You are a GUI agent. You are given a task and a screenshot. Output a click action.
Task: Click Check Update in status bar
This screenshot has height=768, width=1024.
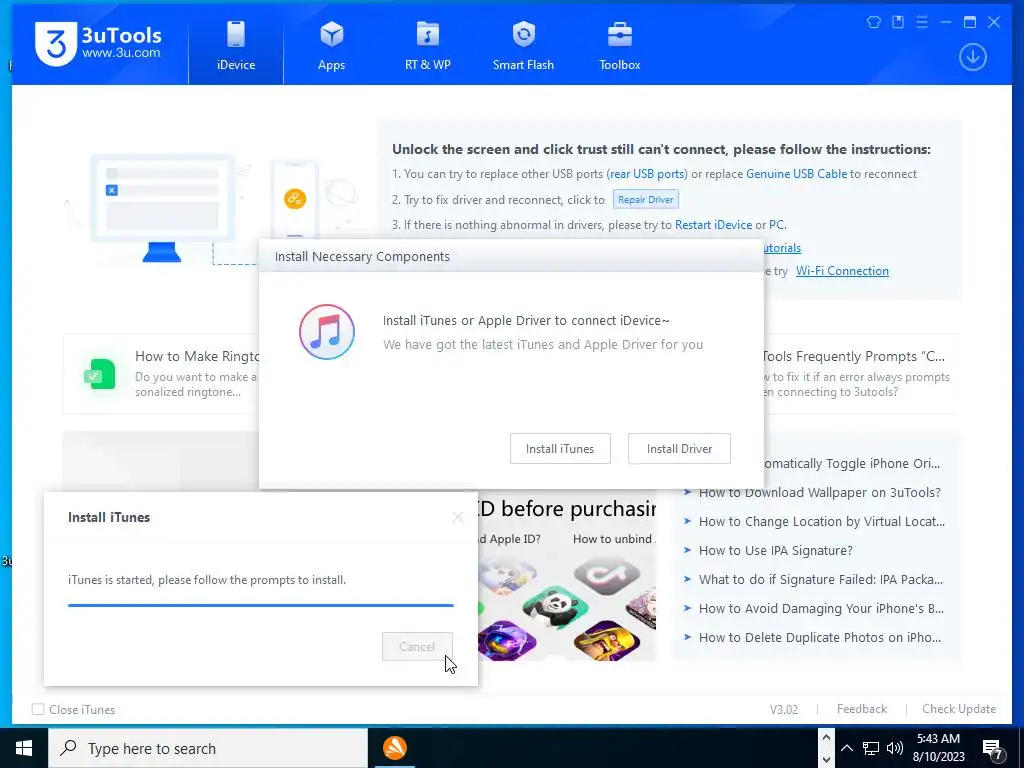[959, 709]
